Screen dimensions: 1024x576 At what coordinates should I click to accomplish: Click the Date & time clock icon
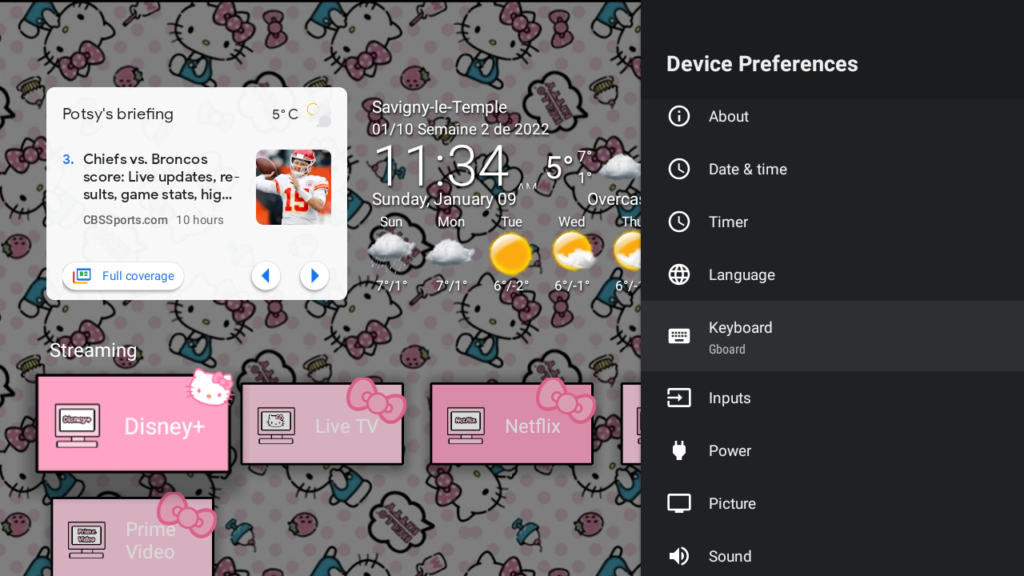[x=679, y=169]
